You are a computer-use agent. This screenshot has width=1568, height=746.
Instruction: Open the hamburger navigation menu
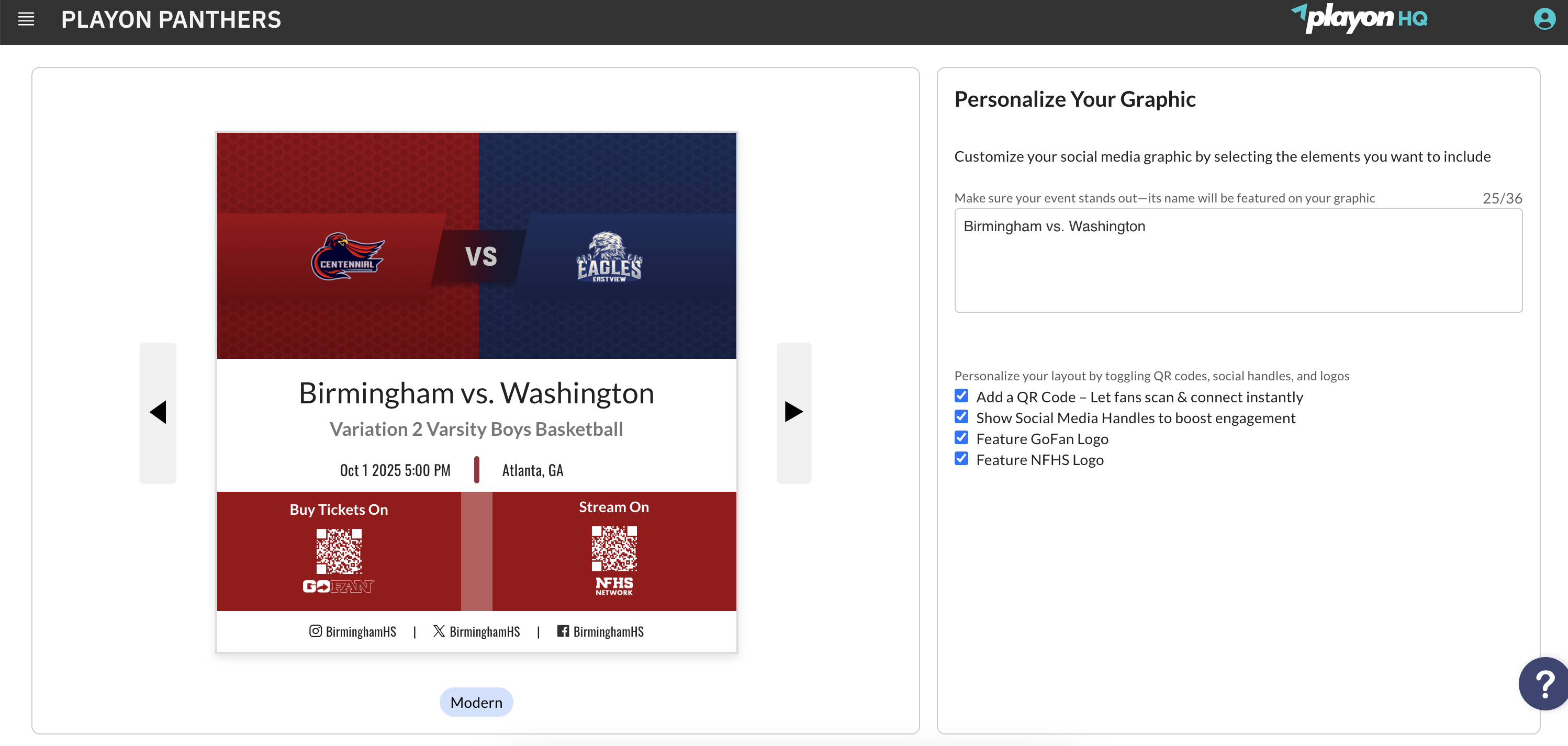(x=26, y=19)
